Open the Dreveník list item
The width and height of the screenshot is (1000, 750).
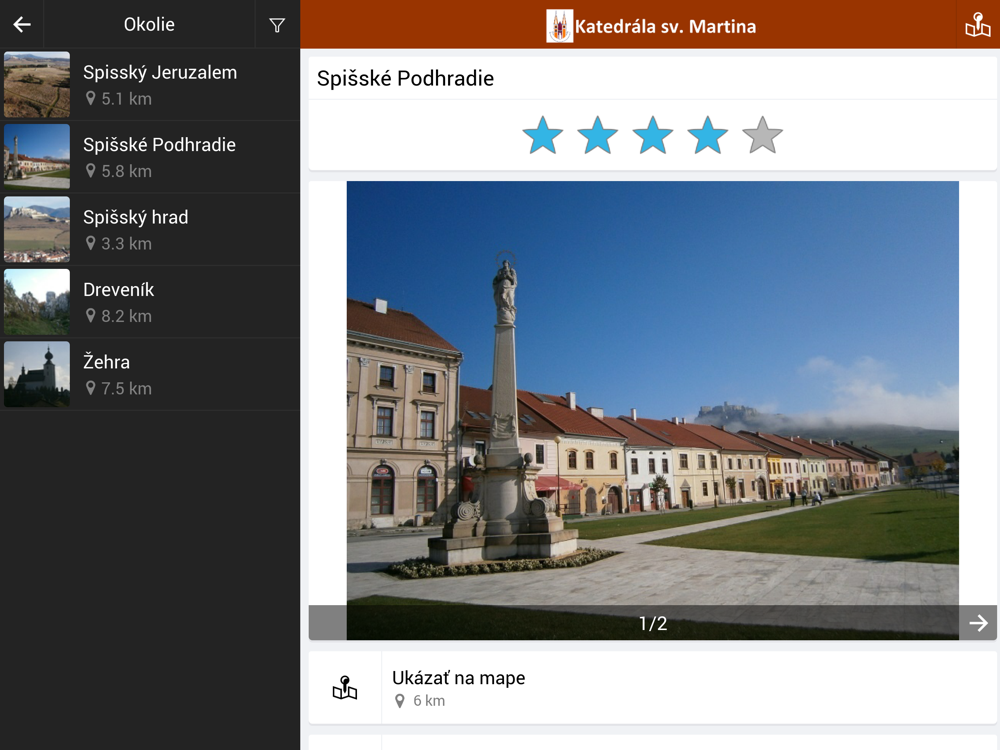(160, 302)
